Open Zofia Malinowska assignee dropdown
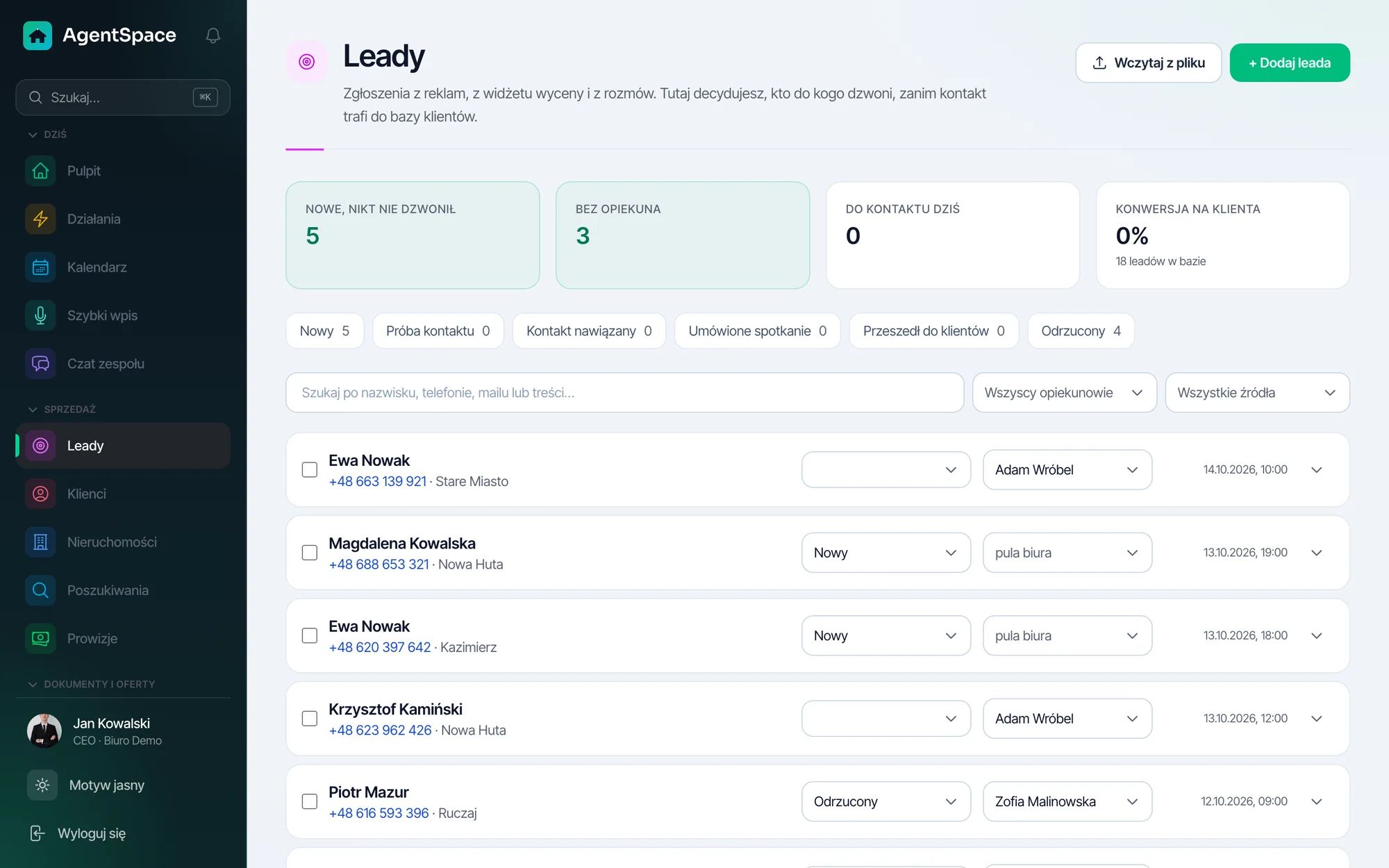1389x868 pixels. 1067,801
